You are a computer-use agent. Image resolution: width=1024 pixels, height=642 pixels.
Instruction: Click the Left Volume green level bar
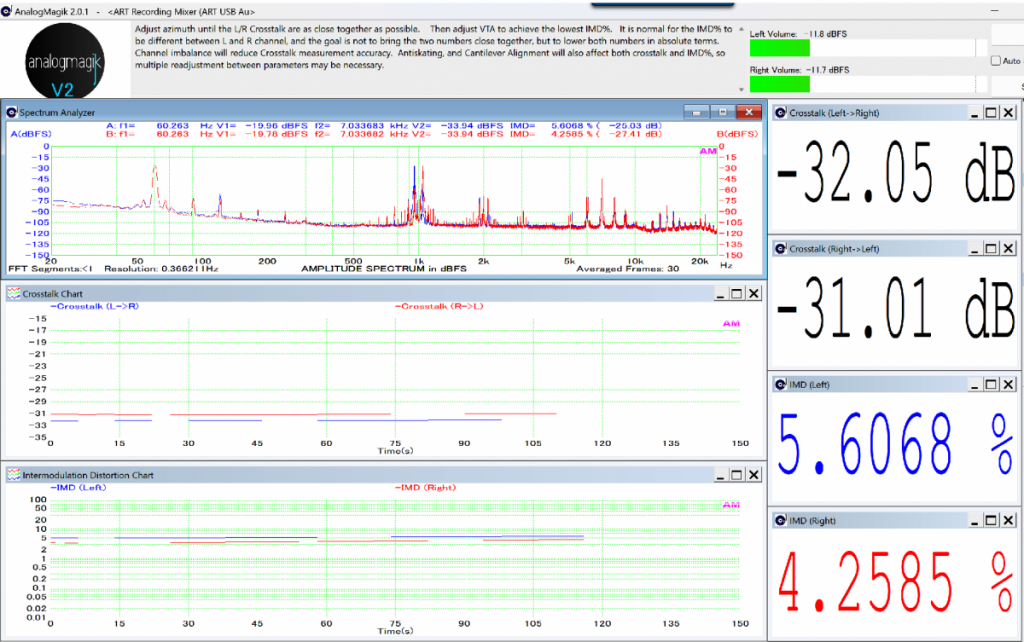point(780,48)
